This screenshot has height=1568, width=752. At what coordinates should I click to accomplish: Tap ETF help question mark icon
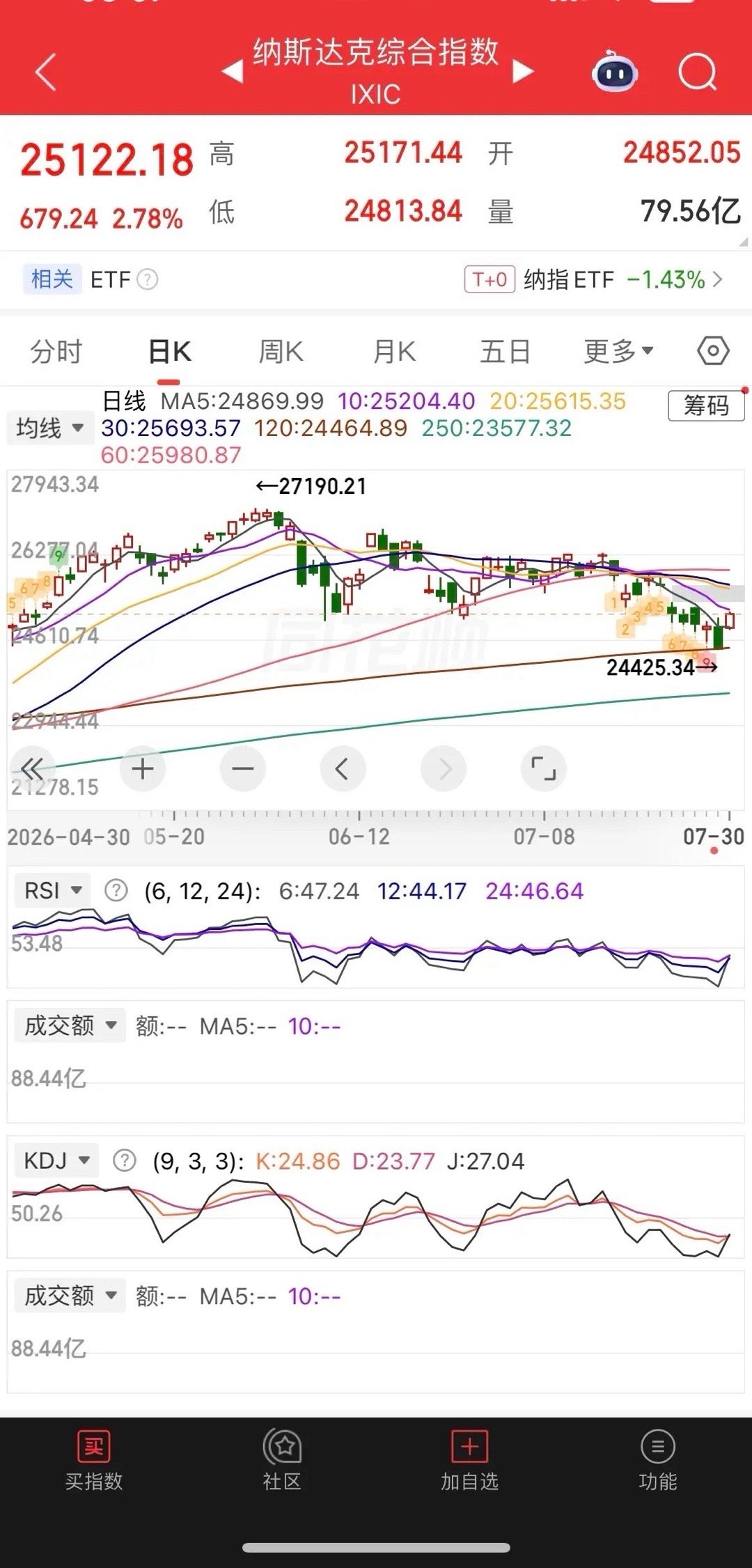point(148,279)
